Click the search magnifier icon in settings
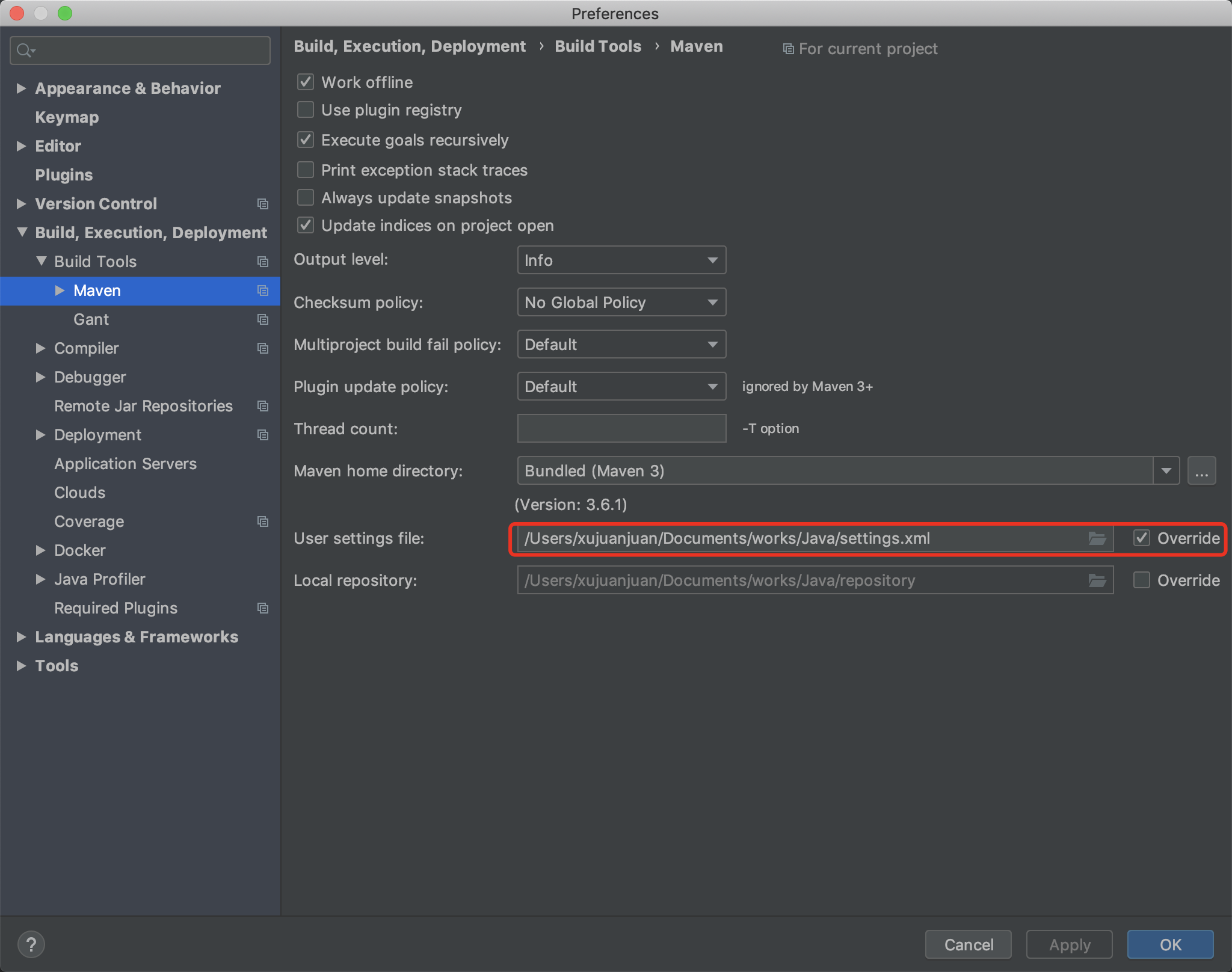 [25, 51]
